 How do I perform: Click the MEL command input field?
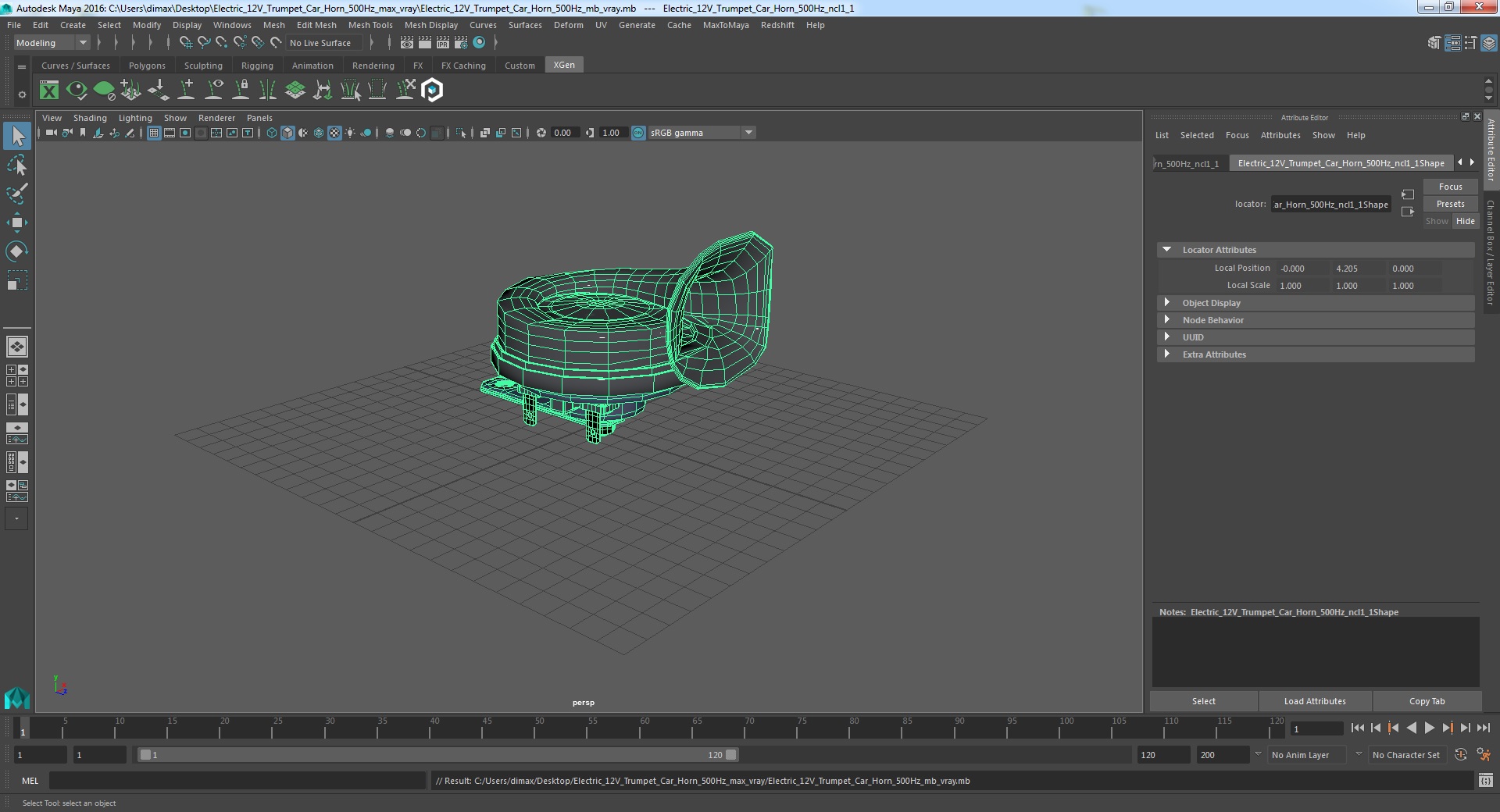tap(237, 781)
